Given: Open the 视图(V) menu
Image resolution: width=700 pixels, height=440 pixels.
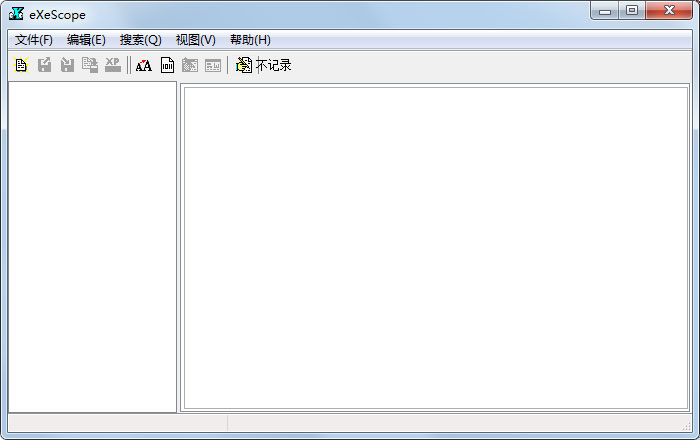Looking at the screenshot, I should tap(195, 40).
